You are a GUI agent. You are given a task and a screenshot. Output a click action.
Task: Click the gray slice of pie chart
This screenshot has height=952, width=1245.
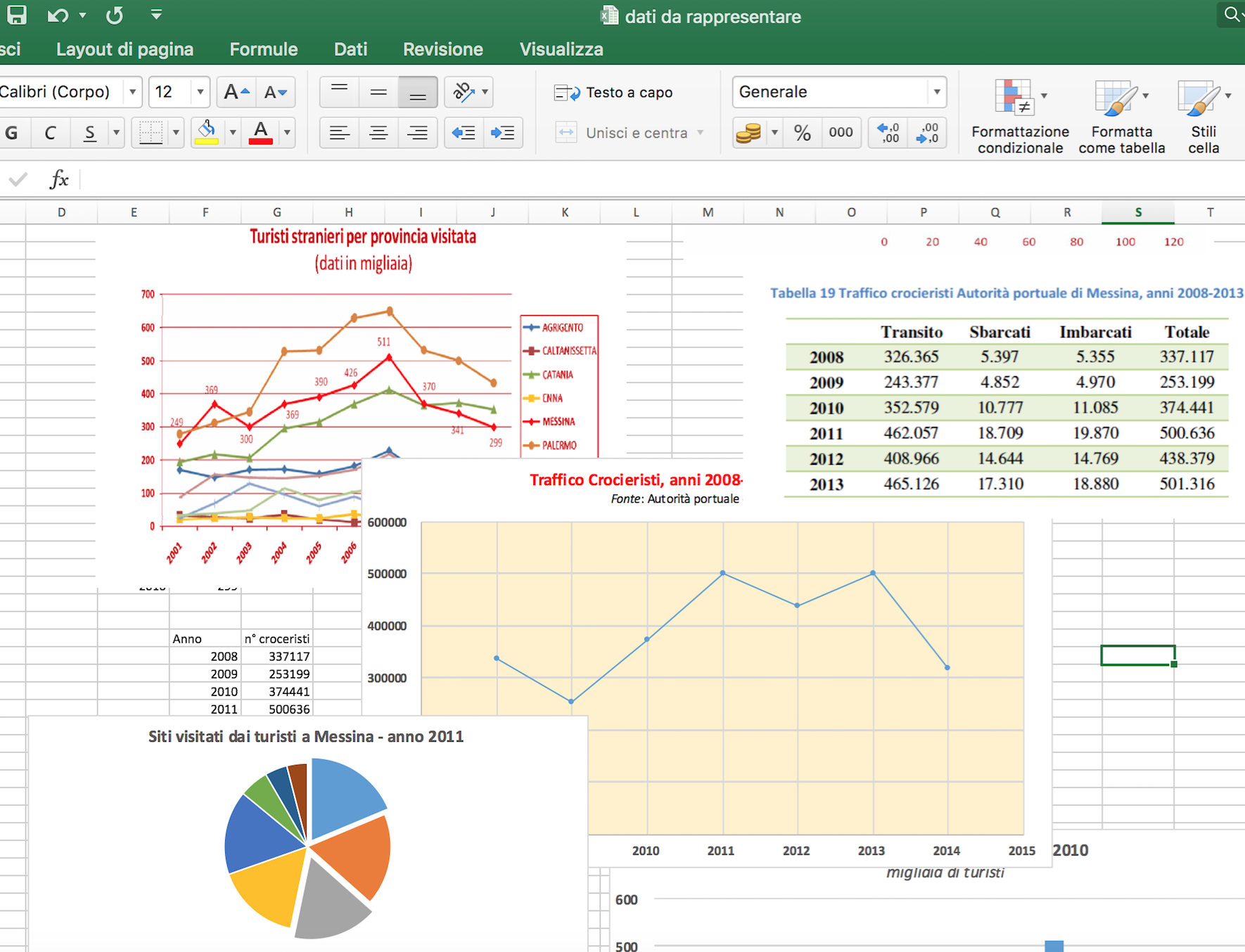[x=330, y=900]
